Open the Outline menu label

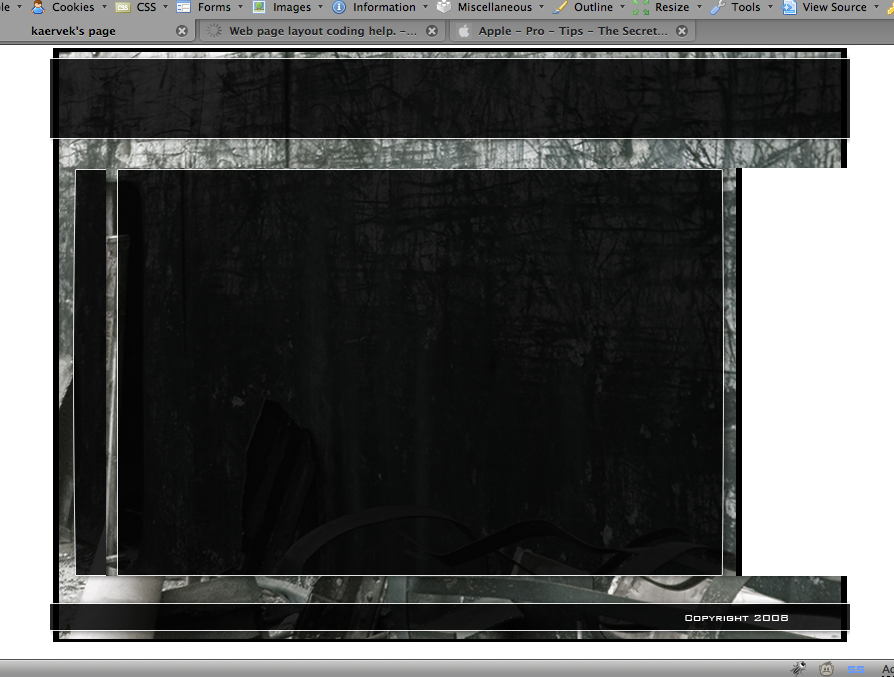[x=594, y=7]
